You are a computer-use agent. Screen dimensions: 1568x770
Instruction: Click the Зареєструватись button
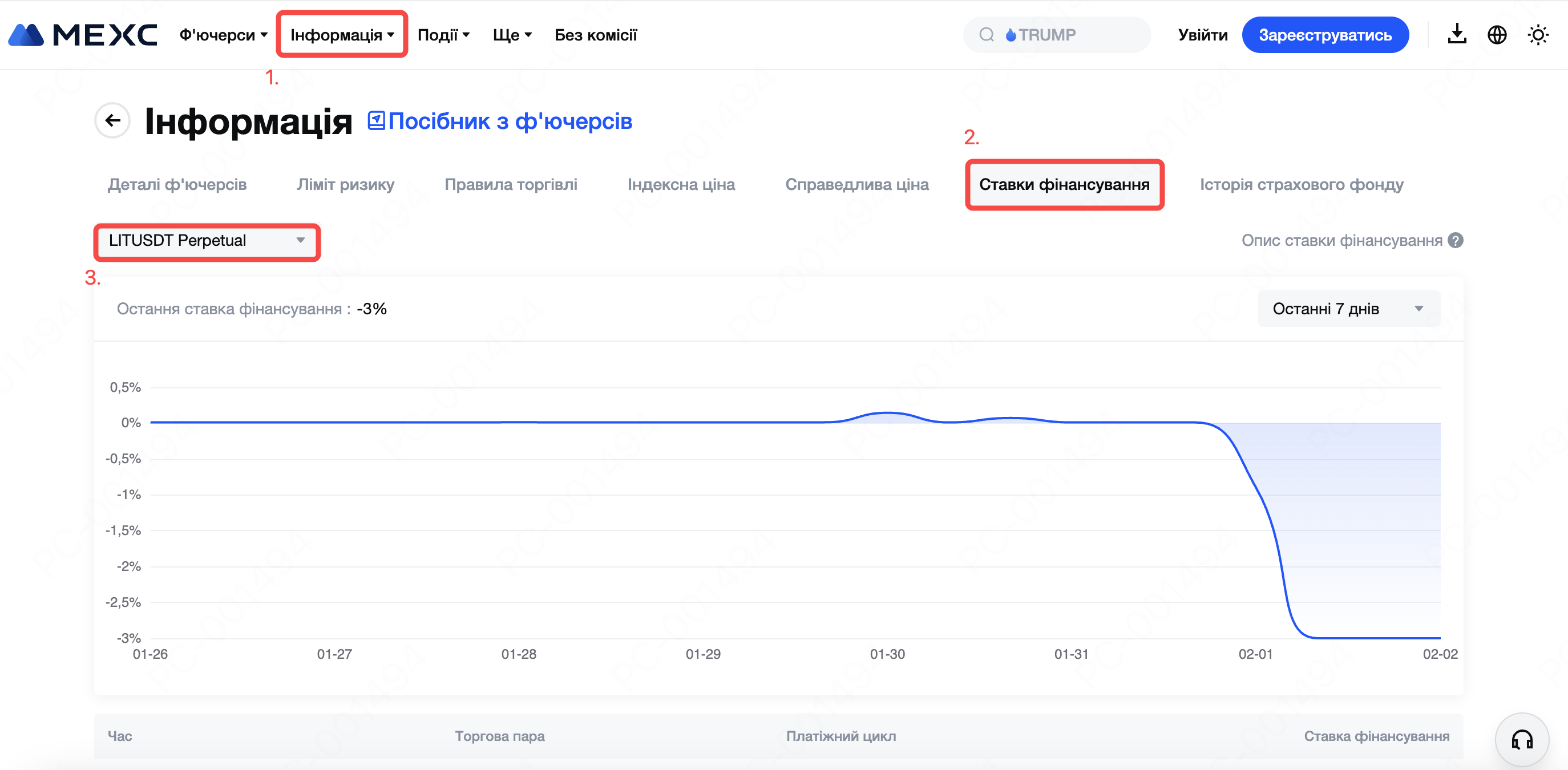tap(1325, 35)
